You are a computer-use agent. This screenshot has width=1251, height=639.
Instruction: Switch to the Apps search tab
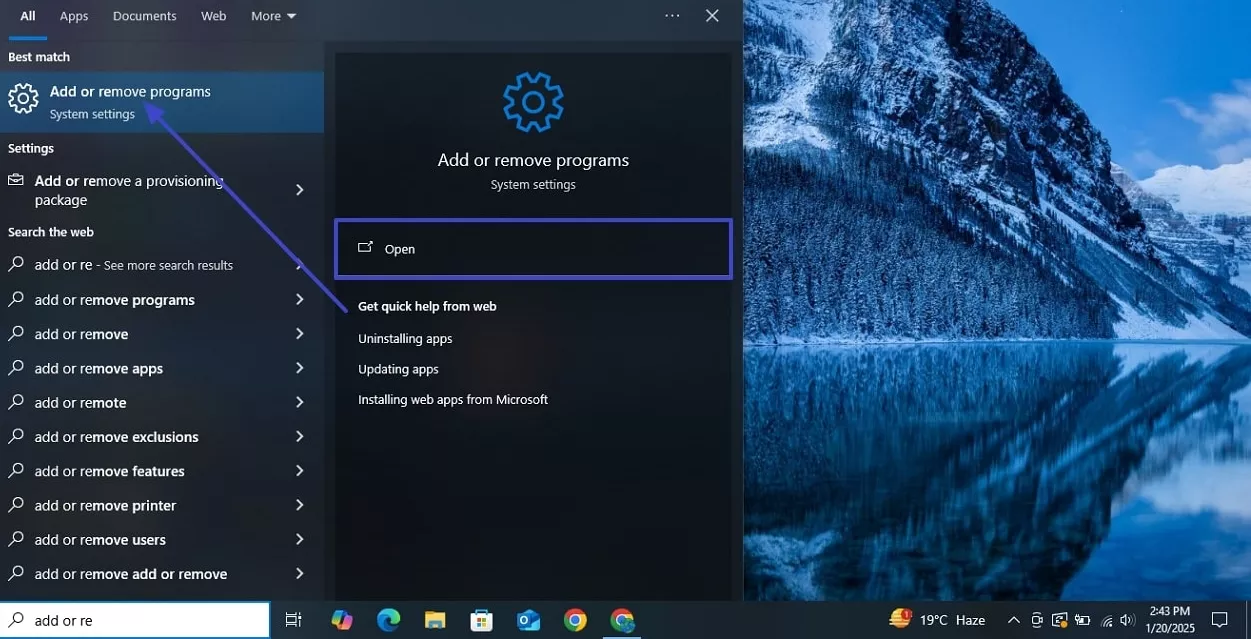click(x=73, y=15)
